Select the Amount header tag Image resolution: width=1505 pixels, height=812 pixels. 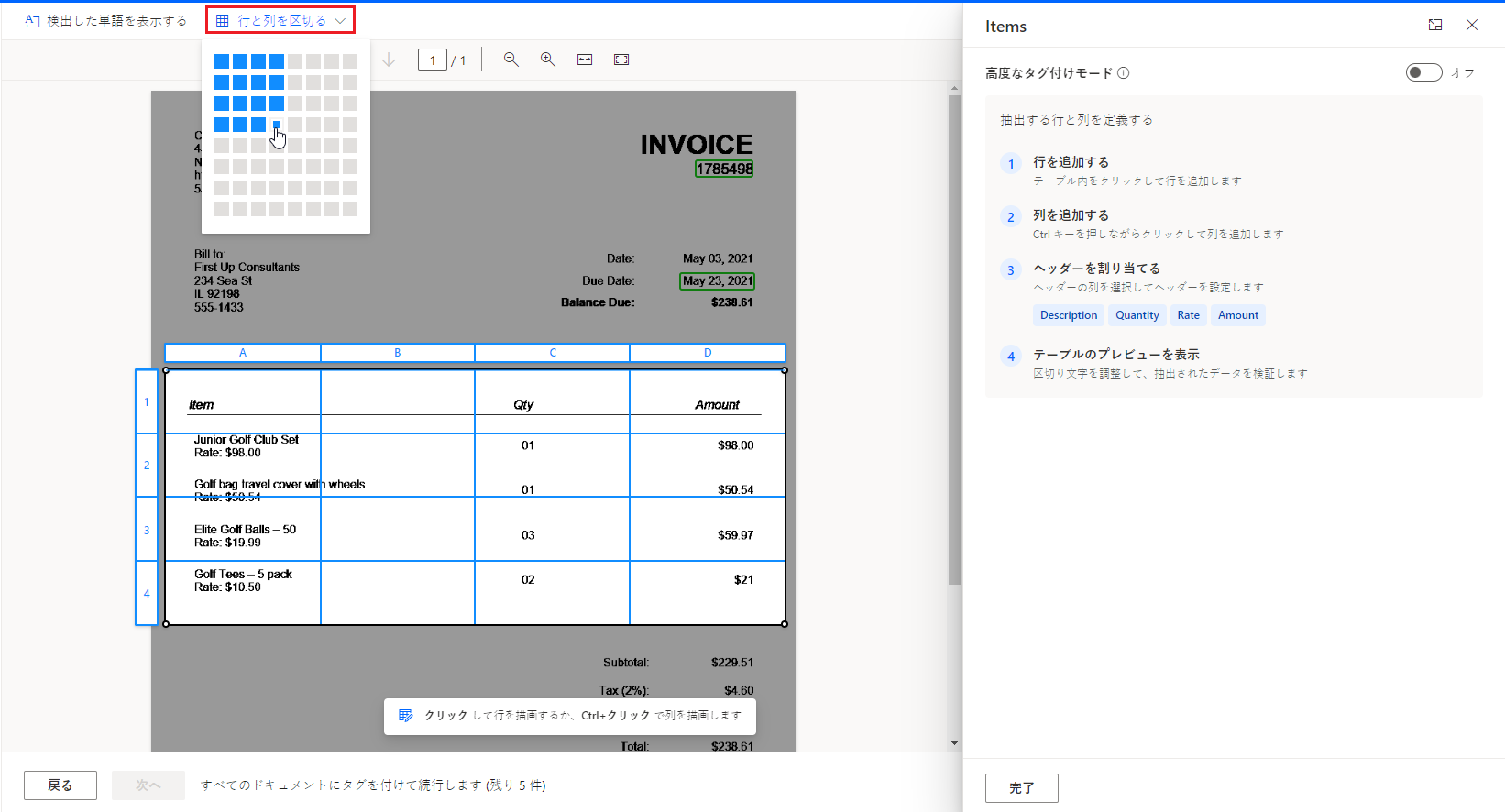point(1238,315)
